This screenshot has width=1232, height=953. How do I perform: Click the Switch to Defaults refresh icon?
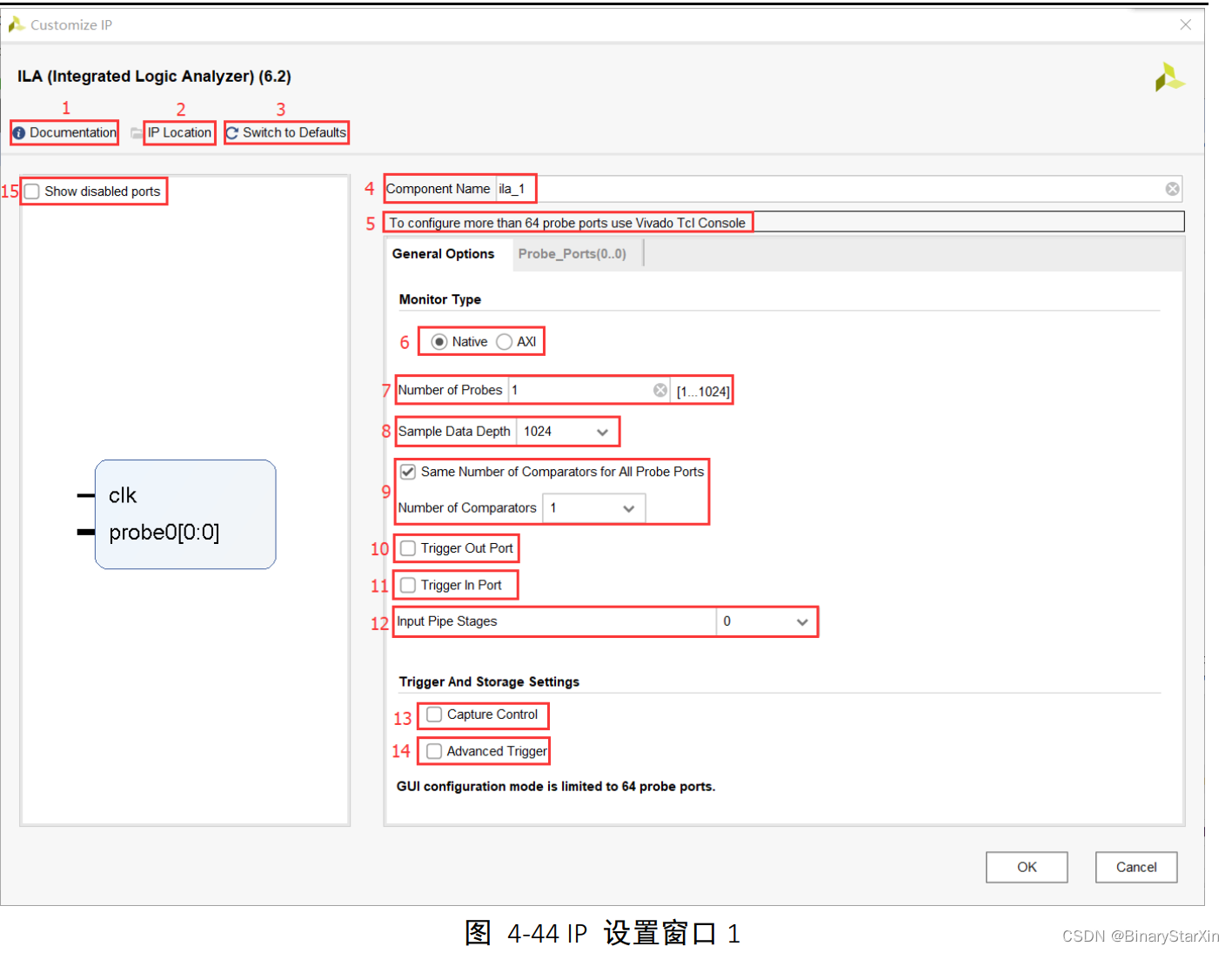point(232,133)
